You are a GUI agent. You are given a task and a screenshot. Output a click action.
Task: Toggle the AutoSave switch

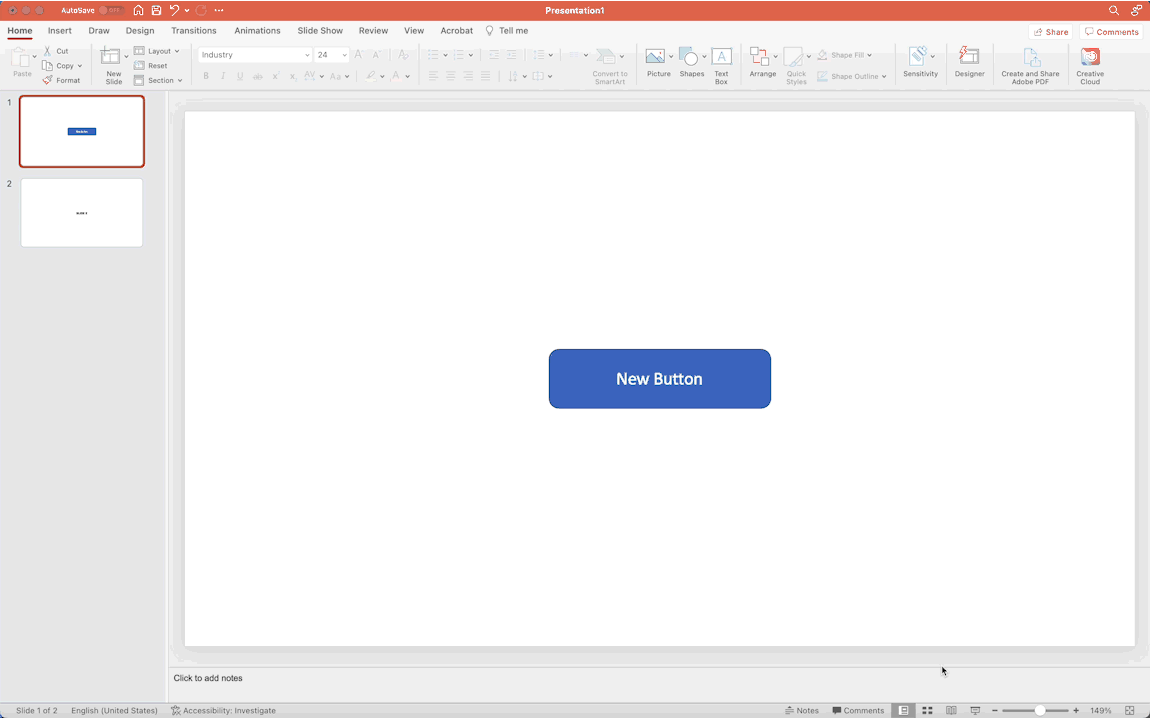click(109, 10)
